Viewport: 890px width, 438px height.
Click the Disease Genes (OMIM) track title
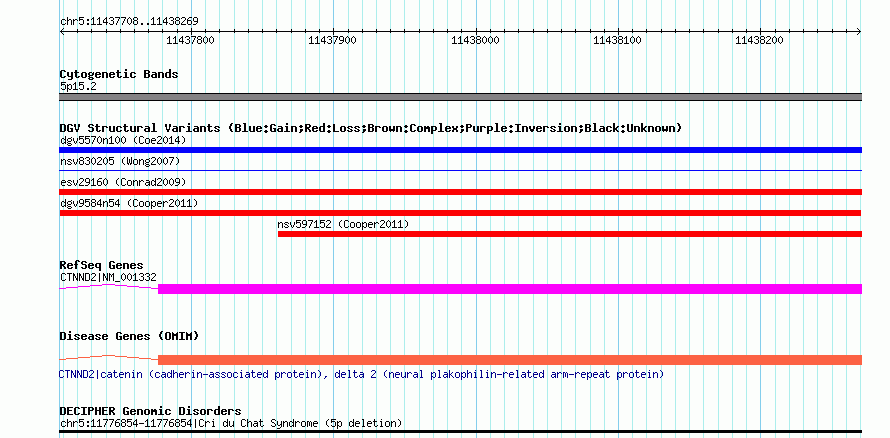pyautogui.click(x=129, y=336)
